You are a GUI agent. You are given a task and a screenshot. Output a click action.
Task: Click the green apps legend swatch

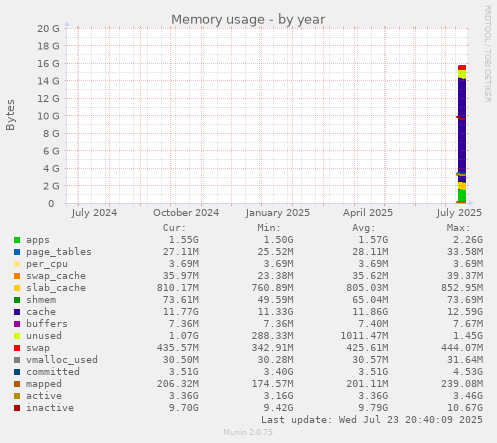click(17, 240)
